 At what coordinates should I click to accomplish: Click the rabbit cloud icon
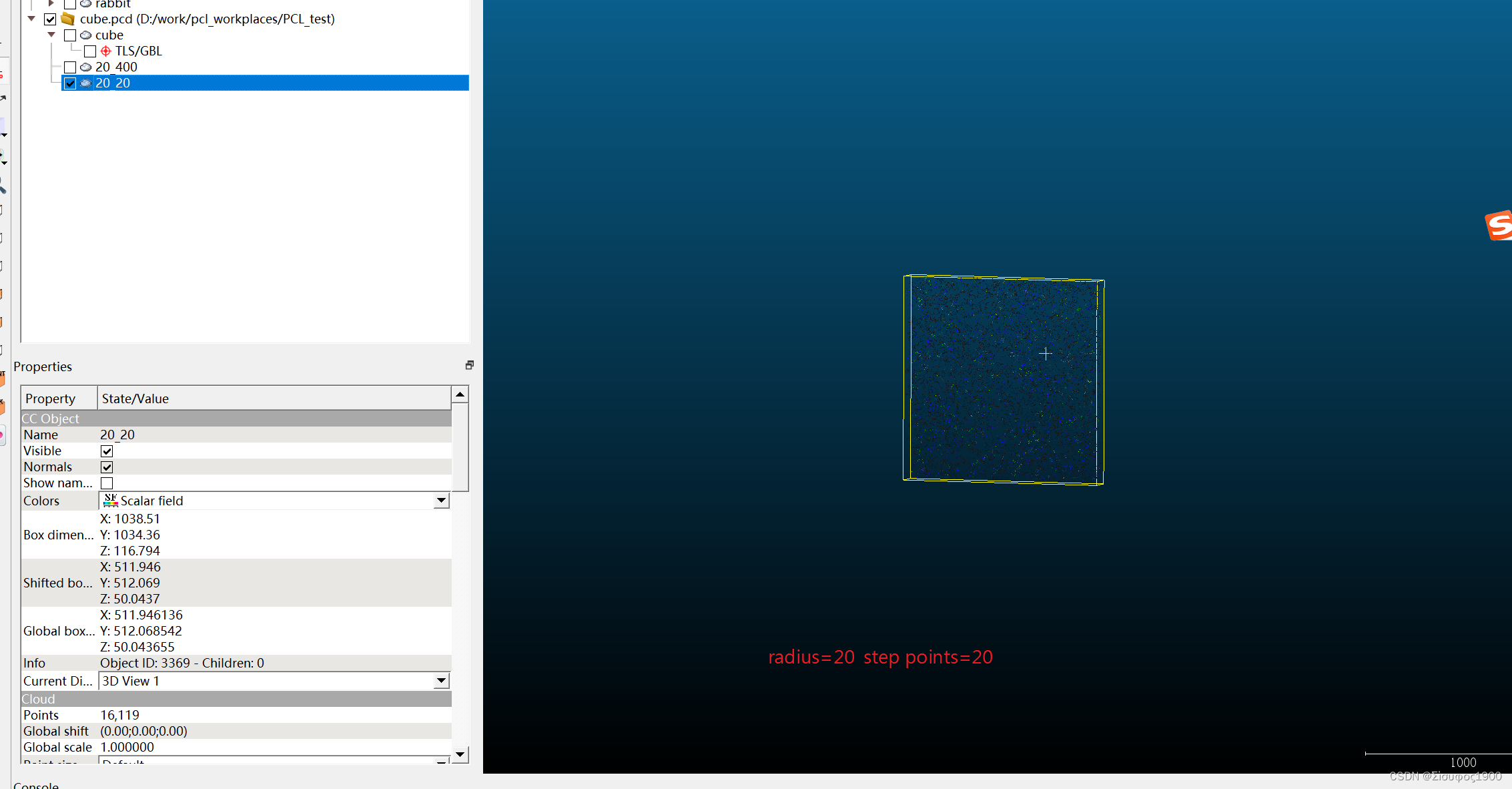tap(85, 4)
